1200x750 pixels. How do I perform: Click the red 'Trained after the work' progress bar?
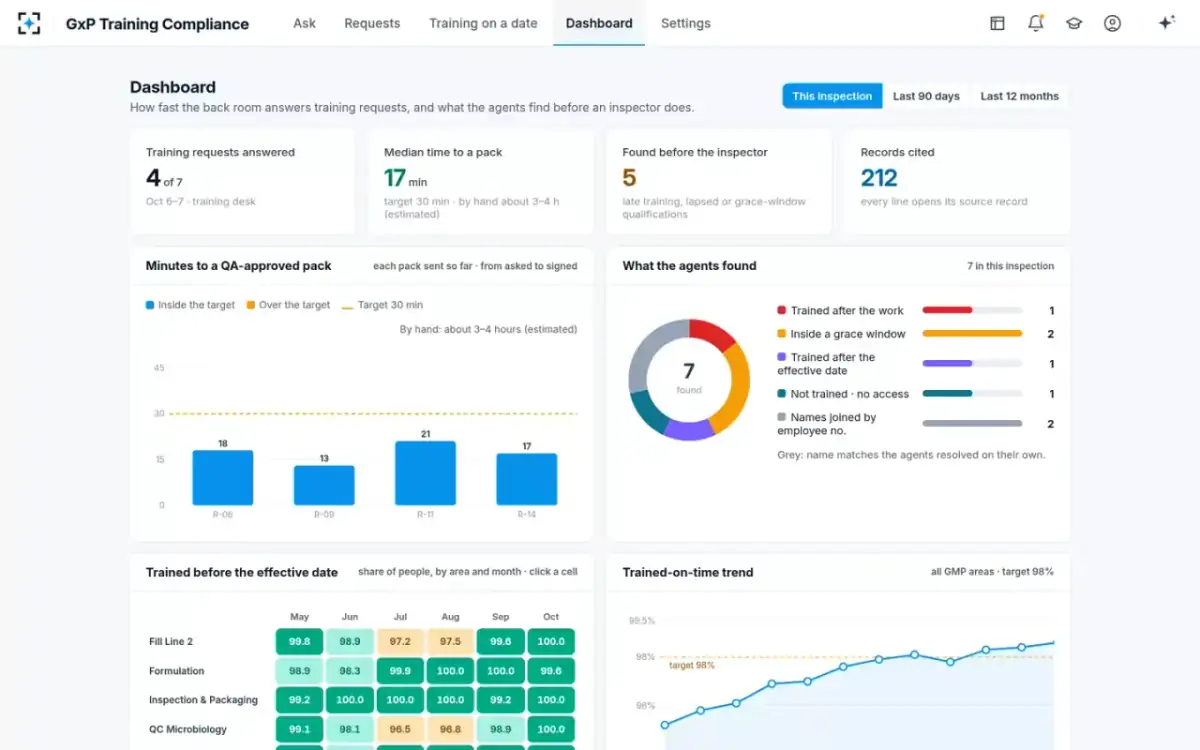(x=947, y=311)
